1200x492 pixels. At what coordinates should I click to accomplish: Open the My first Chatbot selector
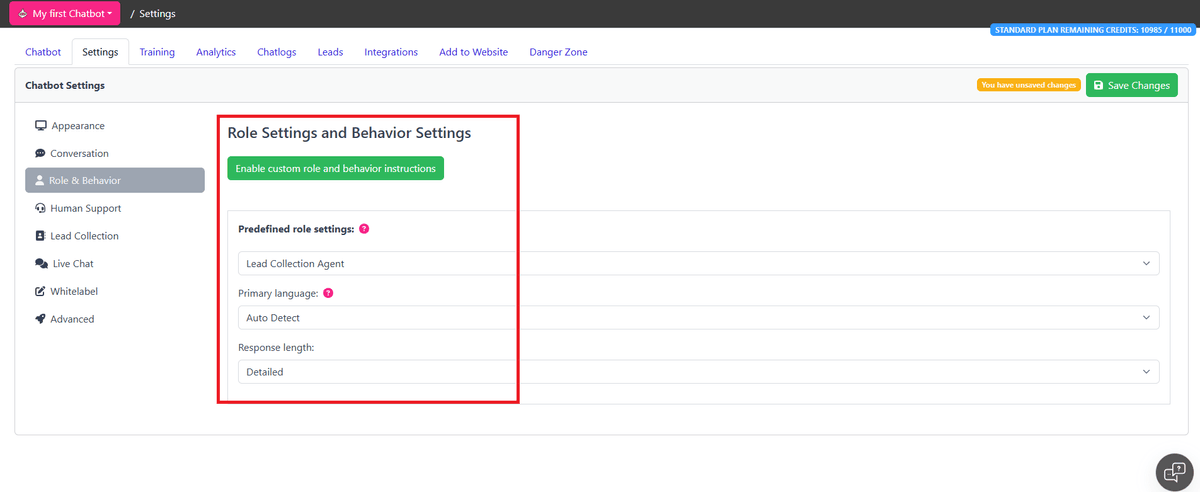[x=65, y=14]
